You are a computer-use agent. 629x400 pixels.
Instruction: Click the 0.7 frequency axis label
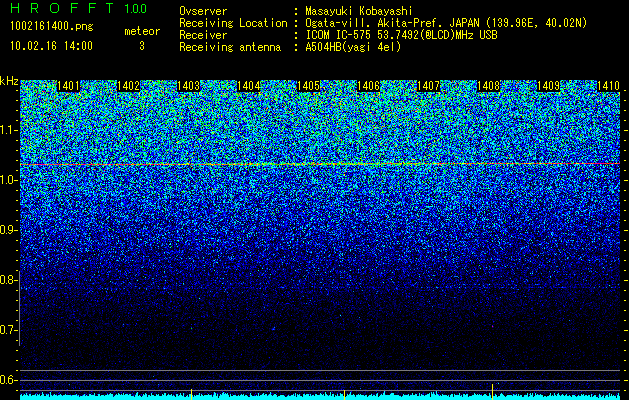(8, 330)
